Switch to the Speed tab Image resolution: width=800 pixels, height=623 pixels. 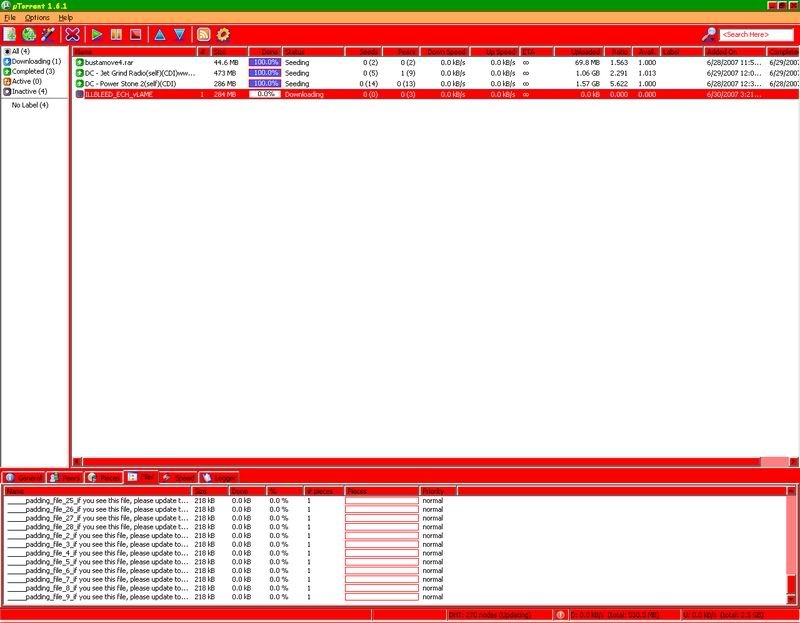pos(178,478)
